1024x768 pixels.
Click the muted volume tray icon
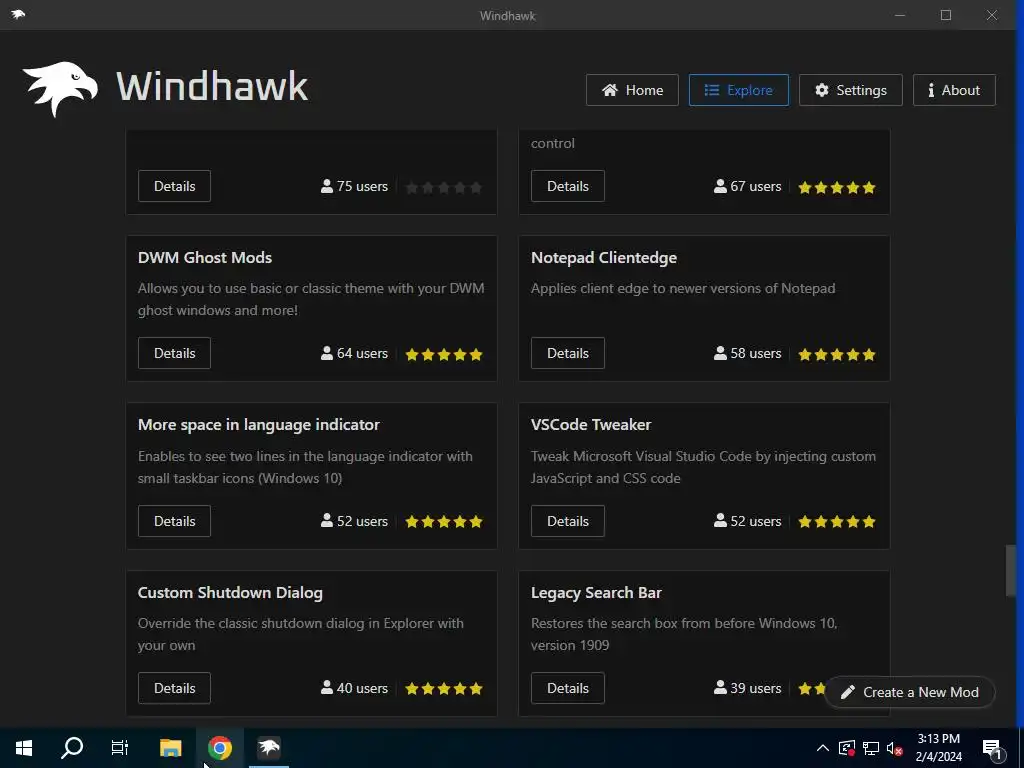(x=894, y=748)
